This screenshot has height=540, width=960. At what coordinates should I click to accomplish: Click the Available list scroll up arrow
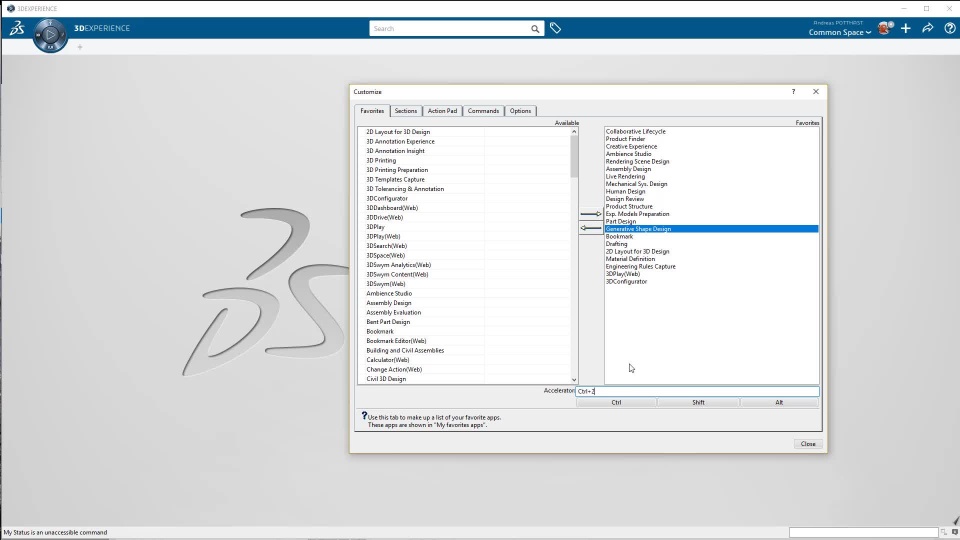[574, 132]
